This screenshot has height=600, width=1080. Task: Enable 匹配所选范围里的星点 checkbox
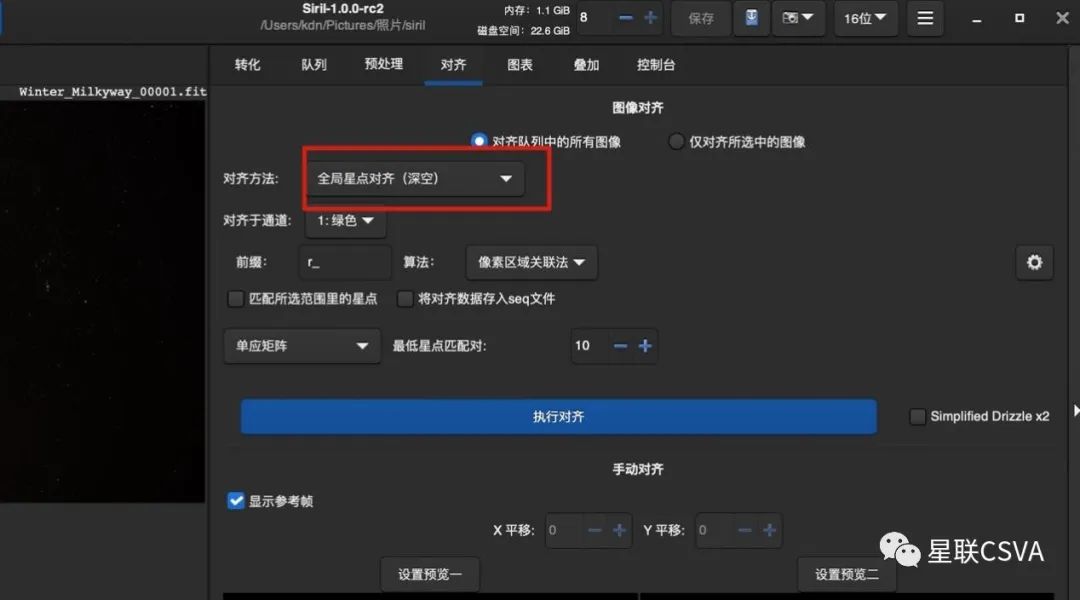[236, 298]
